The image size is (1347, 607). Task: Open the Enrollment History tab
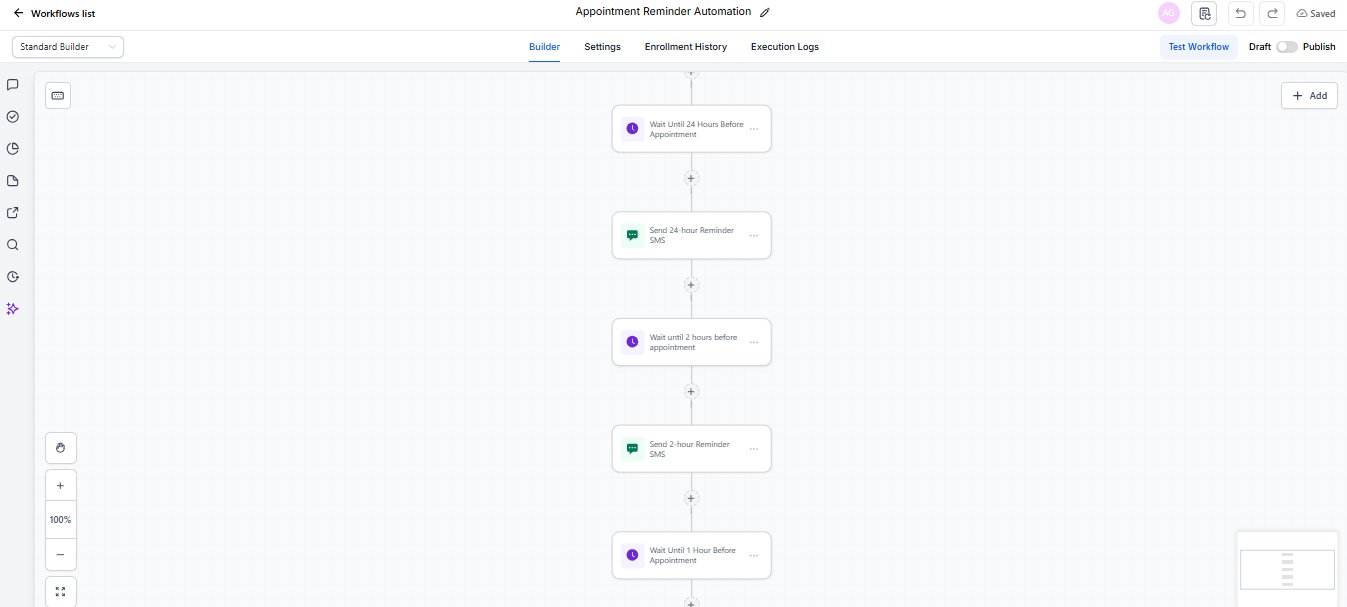pyautogui.click(x=685, y=47)
